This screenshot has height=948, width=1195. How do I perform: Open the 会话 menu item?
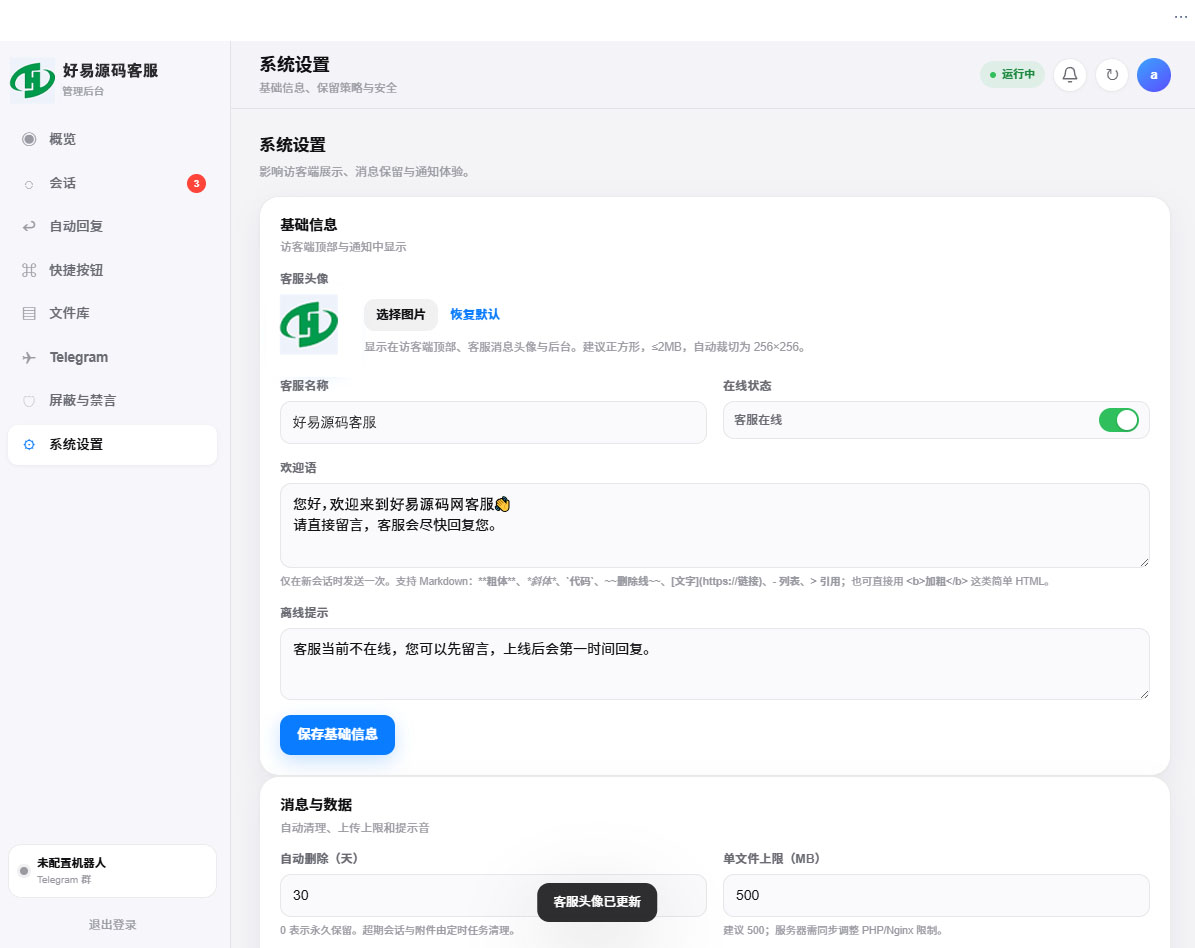click(x=112, y=183)
